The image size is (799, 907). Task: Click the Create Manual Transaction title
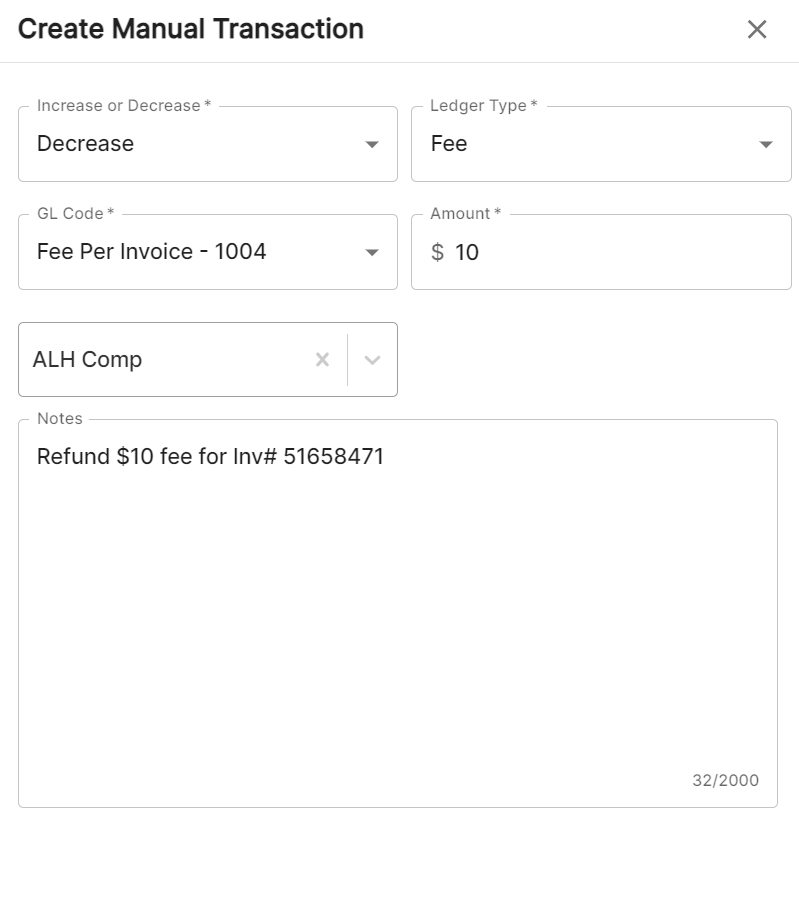pos(190,29)
